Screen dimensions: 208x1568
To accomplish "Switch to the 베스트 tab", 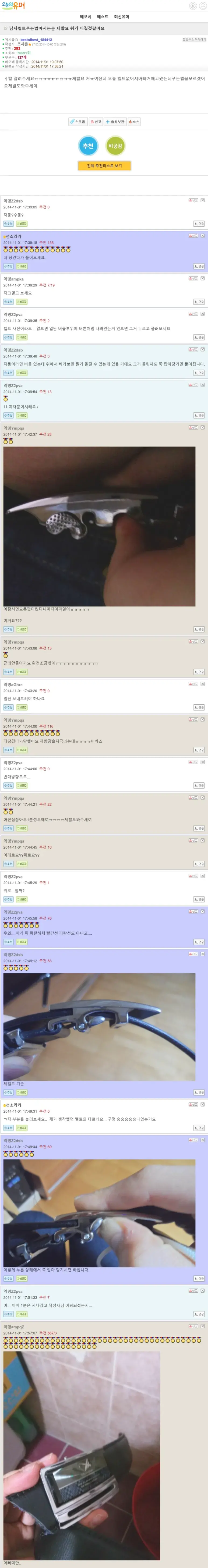I will 103,16.
